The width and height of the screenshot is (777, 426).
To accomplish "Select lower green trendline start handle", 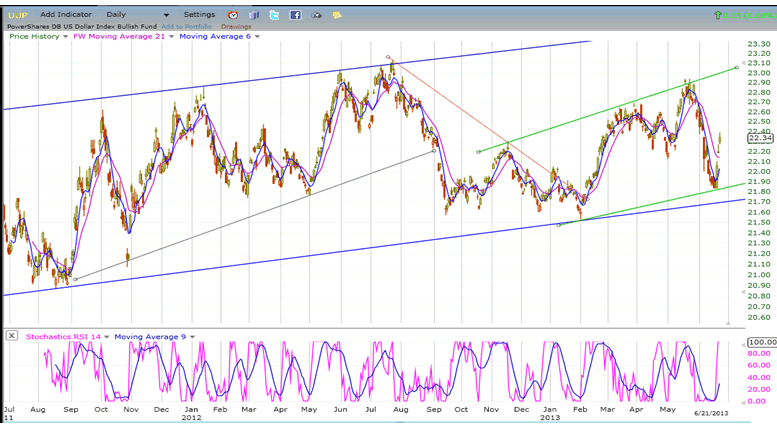I will click(559, 225).
